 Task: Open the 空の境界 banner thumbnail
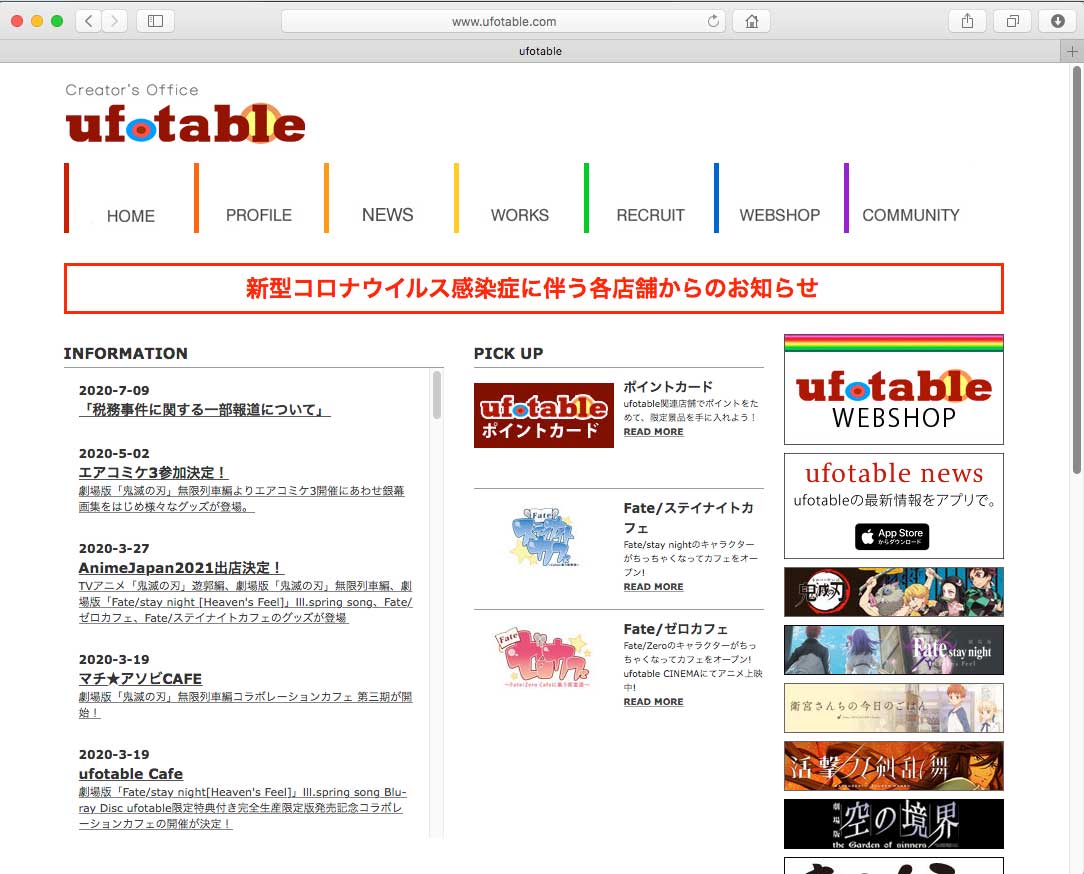(893, 823)
